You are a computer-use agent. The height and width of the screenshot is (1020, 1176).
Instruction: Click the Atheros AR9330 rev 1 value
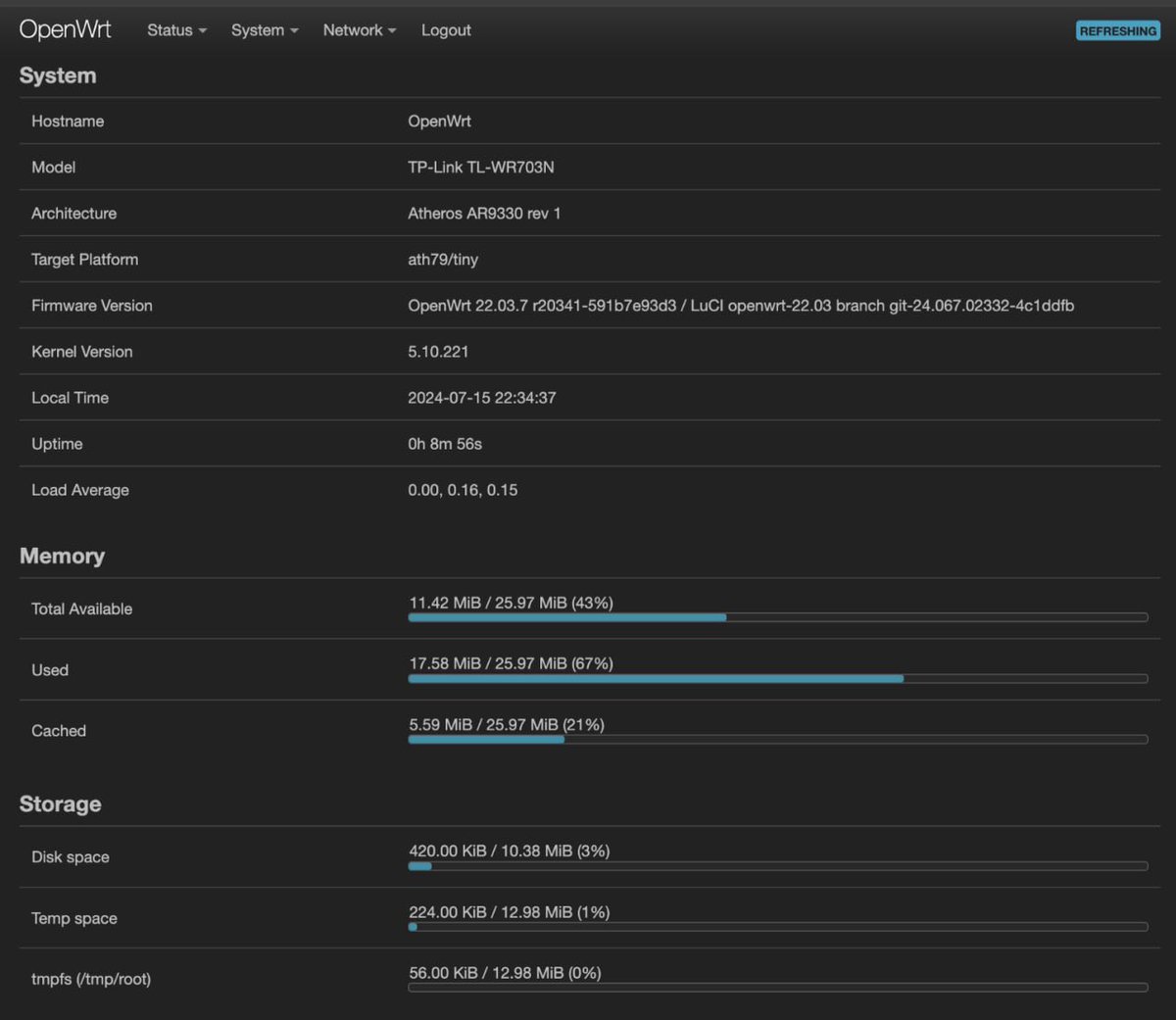[484, 214]
